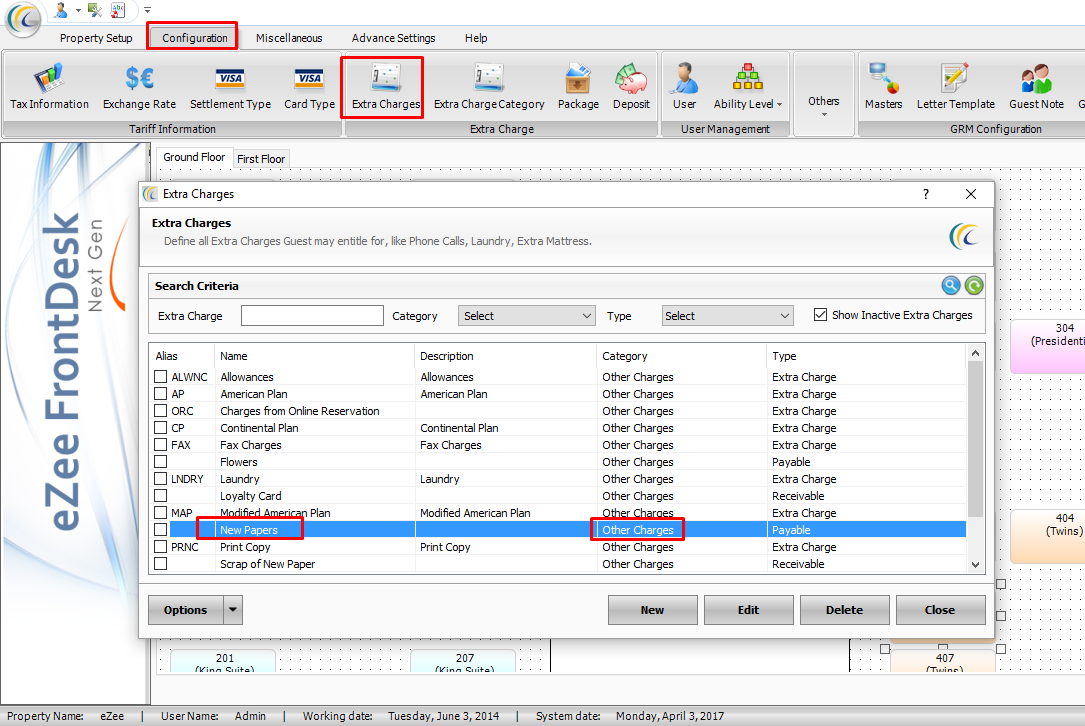Switch to the Ground Floor tab

point(194,157)
